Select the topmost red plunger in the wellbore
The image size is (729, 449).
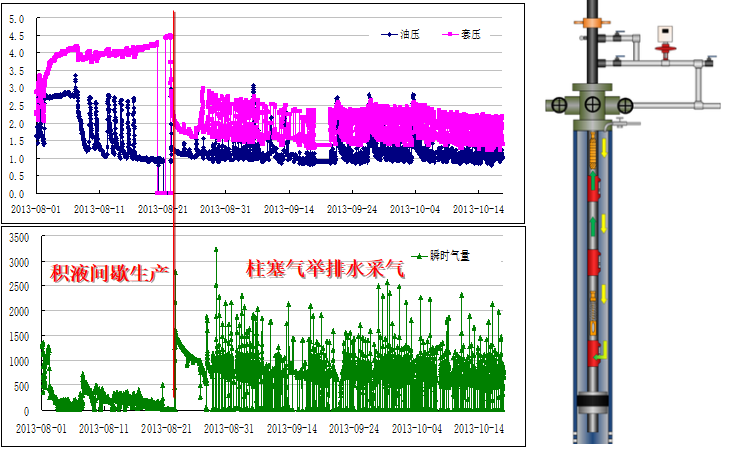coord(594,187)
